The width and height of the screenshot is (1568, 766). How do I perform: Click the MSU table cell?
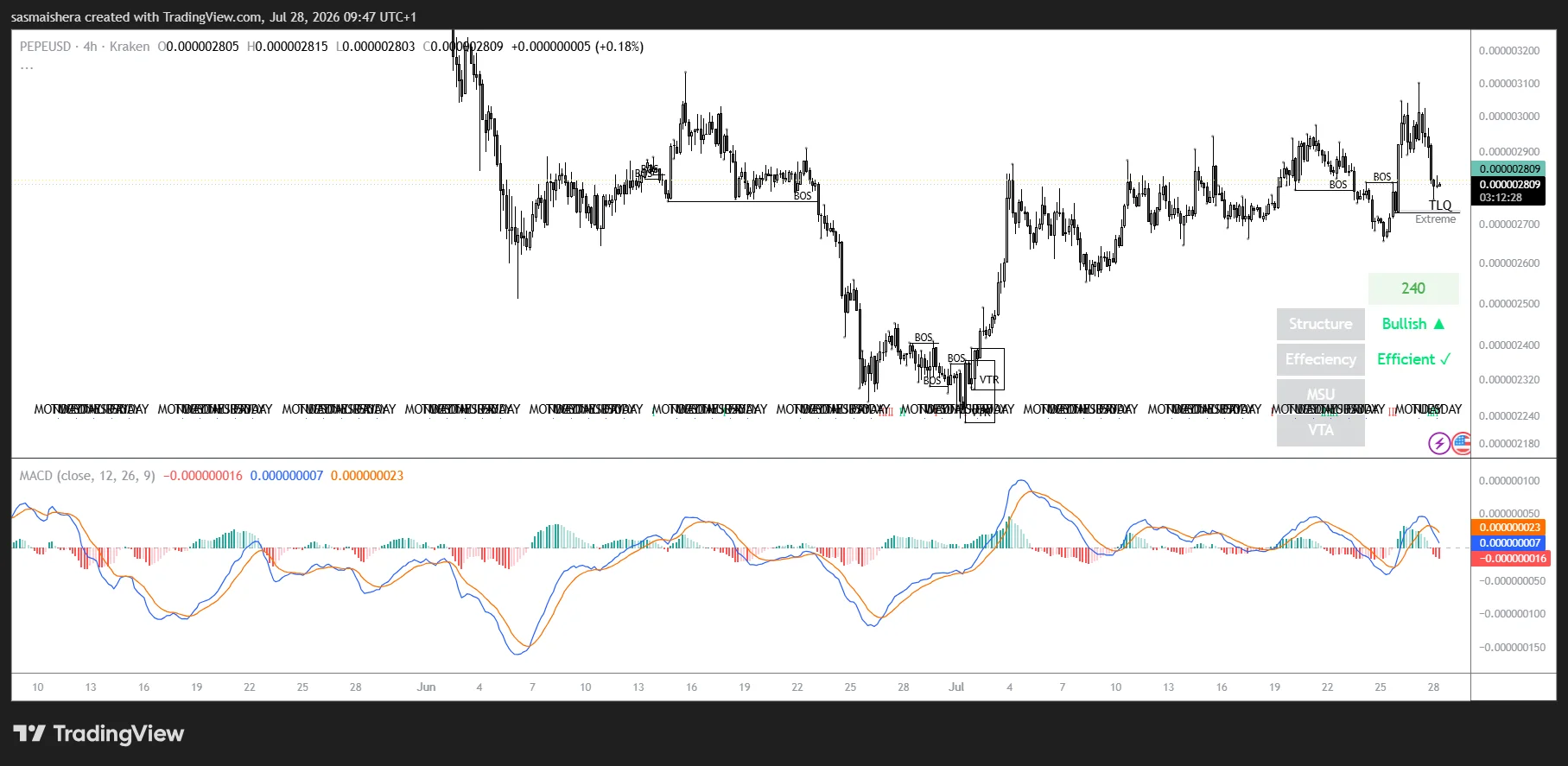1321,395
